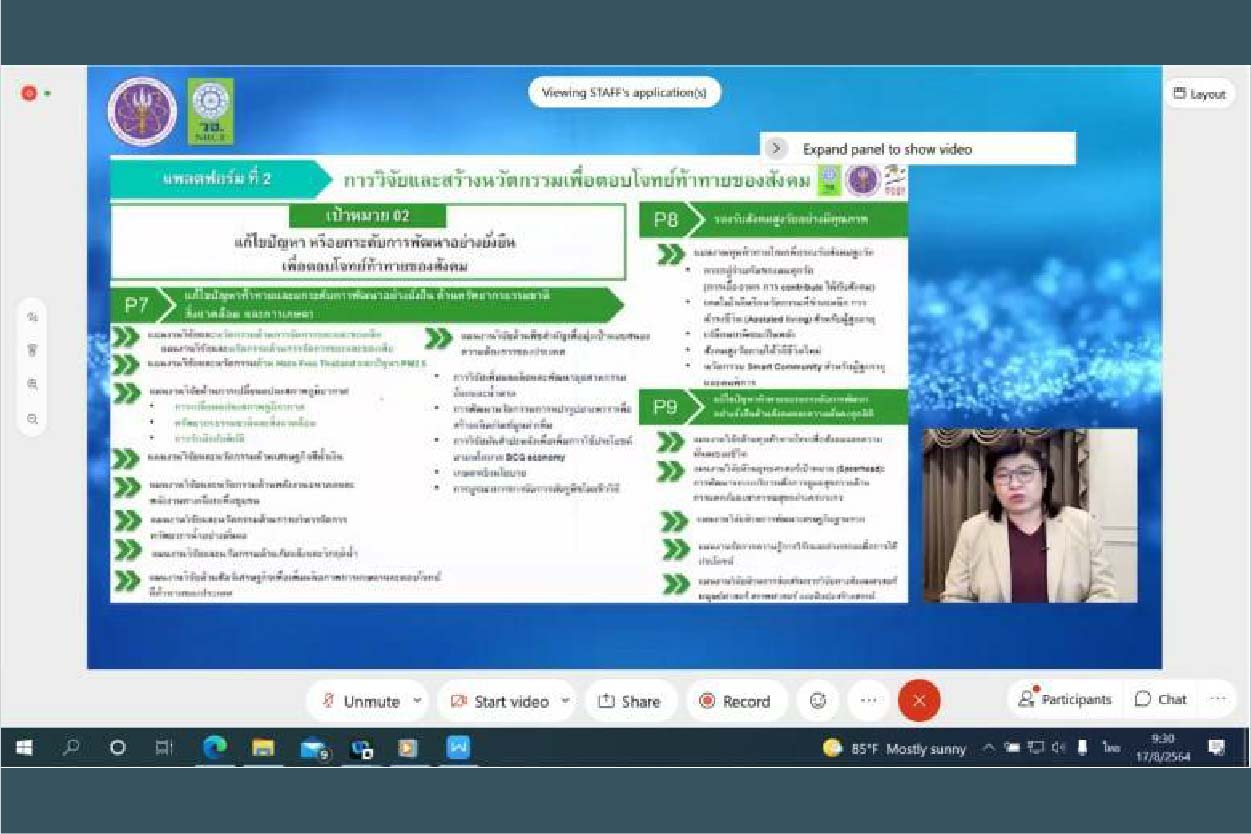The width and height of the screenshot is (1251, 834).
Task: Expand the panel to show video
Action: (776, 149)
